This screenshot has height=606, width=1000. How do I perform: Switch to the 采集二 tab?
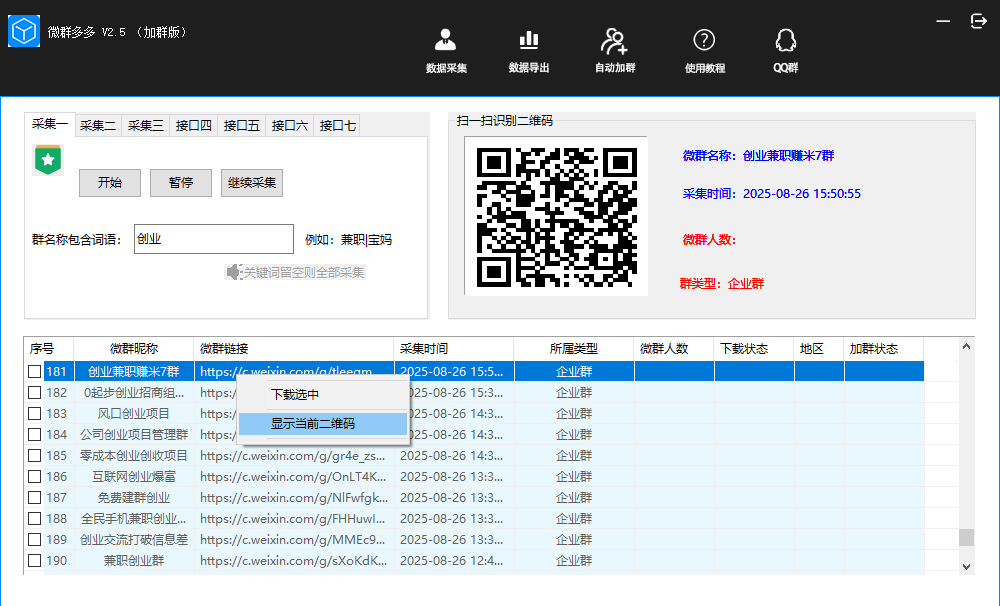pyautogui.click(x=98, y=126)
